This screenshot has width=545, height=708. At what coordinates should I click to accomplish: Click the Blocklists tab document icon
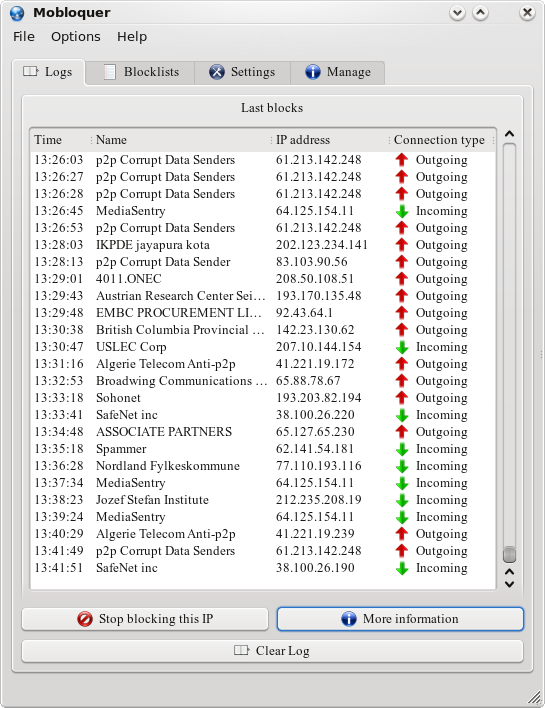(110, 72)
